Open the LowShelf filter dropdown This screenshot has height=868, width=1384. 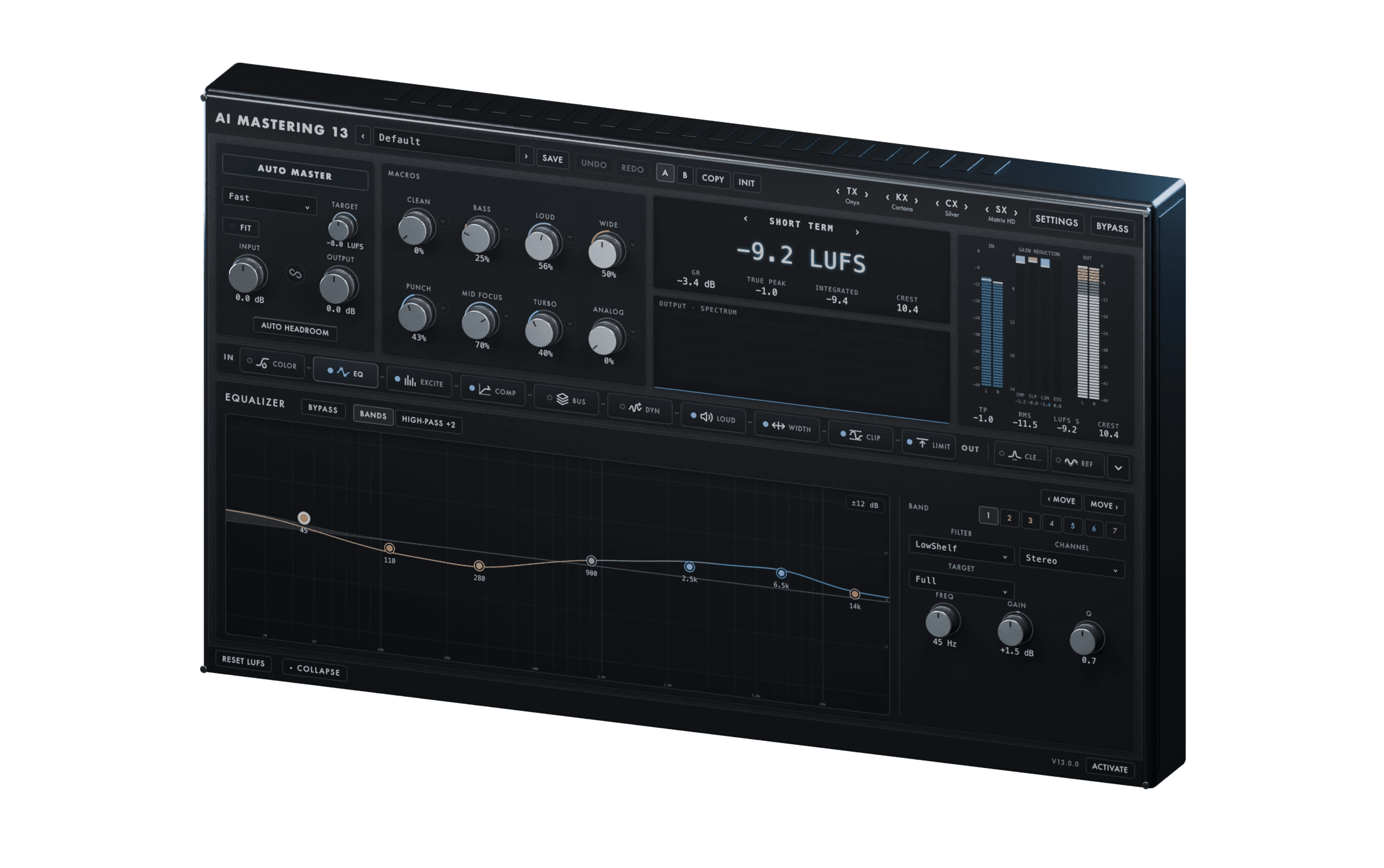960,550
